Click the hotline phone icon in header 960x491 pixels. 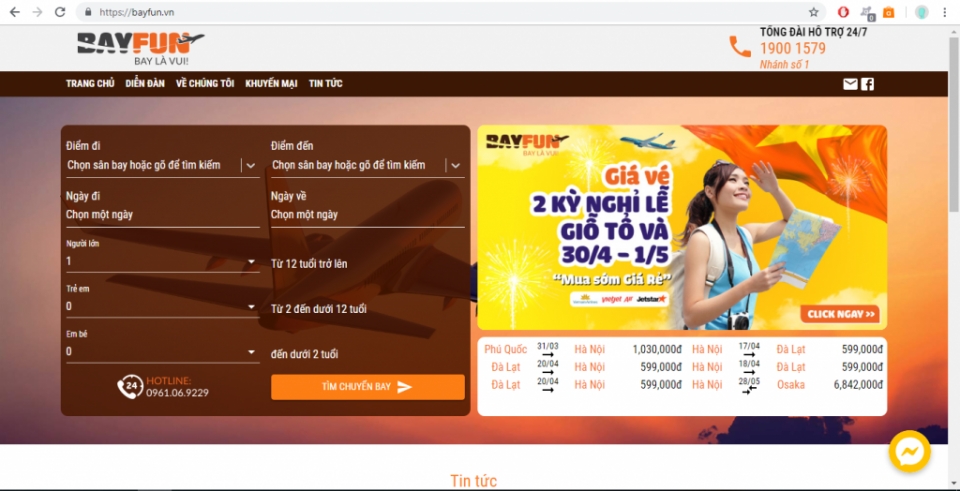[739, 47]
